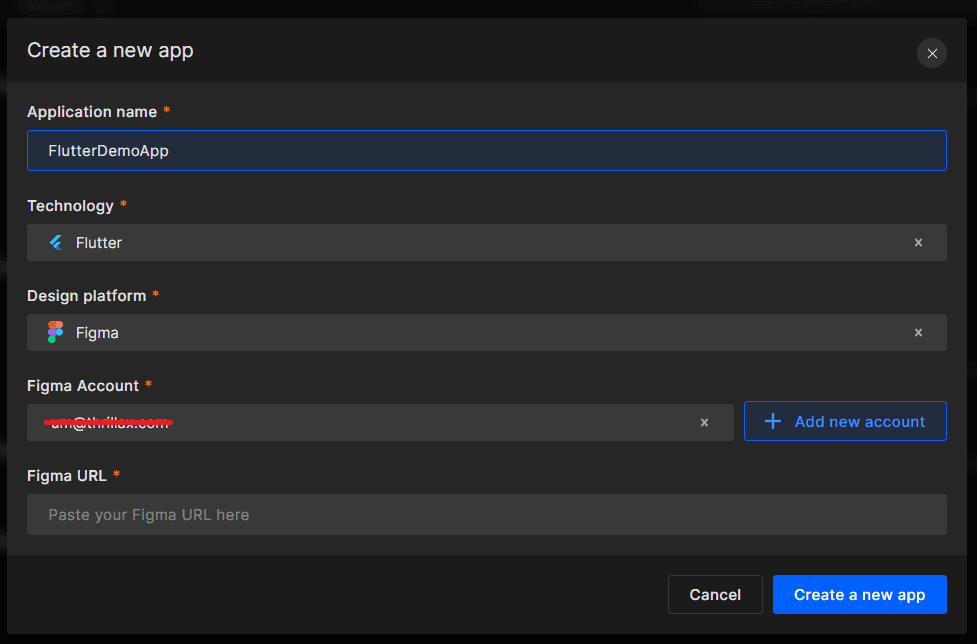Select the FlutterDemoApp text

click(x=108, y=150)
